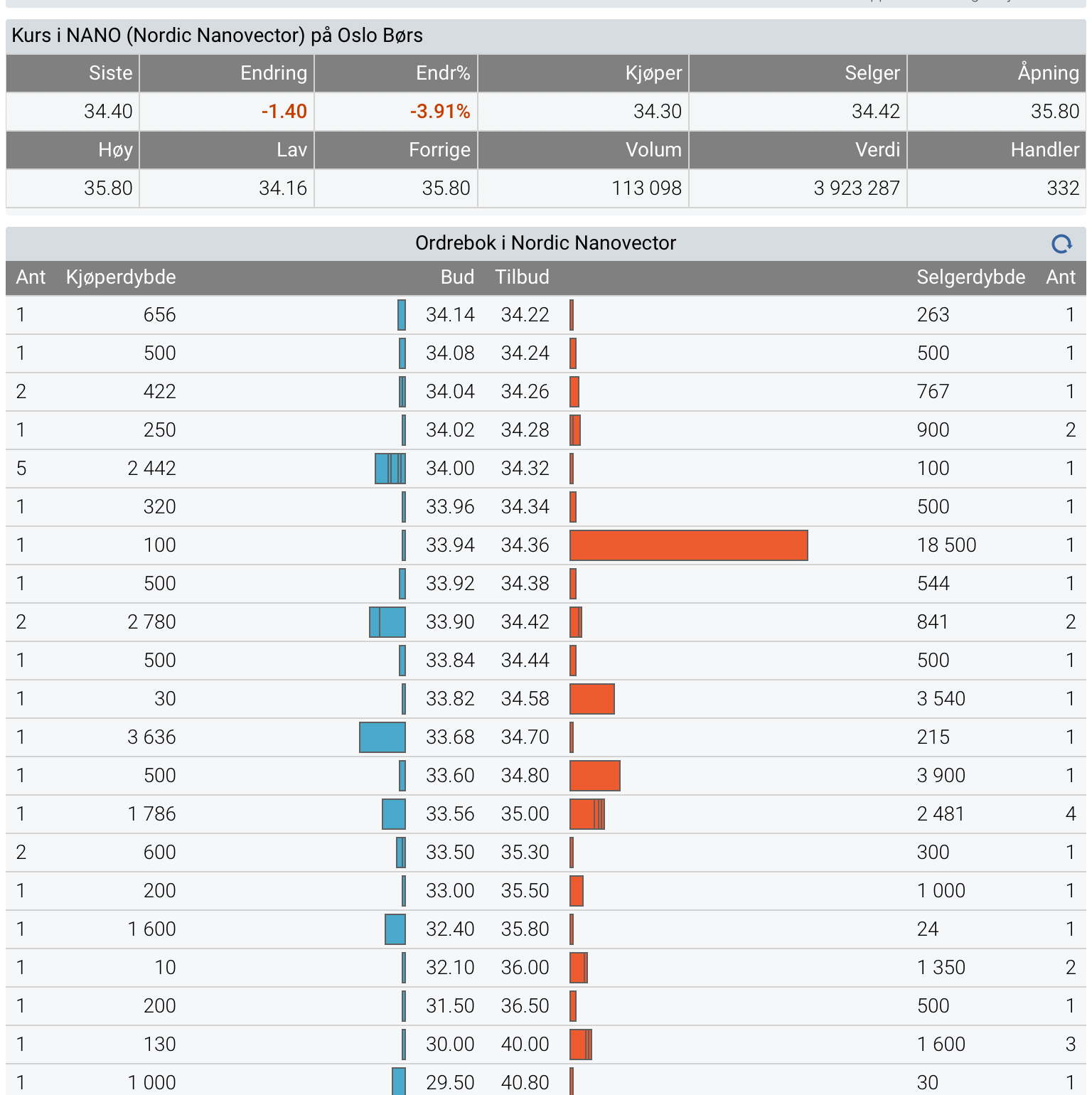Image resolution: width=1092 pixels, height=1095 pixels.
Task: Click the ask price 40.00
Action: coord(525,1045)
